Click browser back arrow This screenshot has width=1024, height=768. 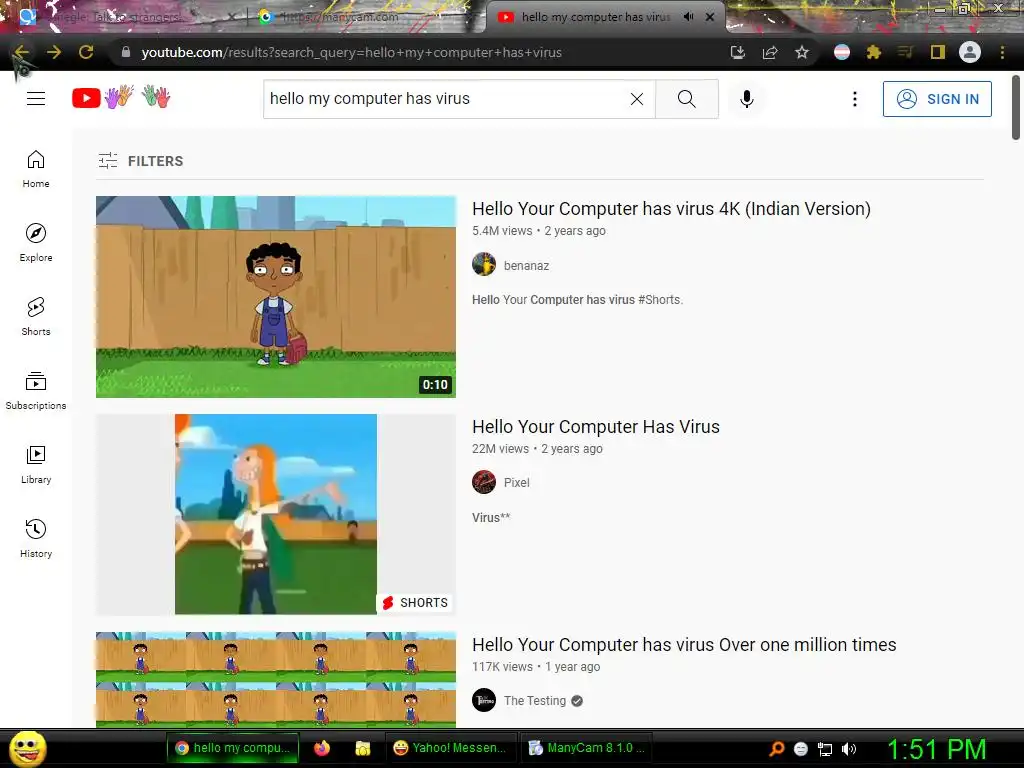tap(22, 52)
